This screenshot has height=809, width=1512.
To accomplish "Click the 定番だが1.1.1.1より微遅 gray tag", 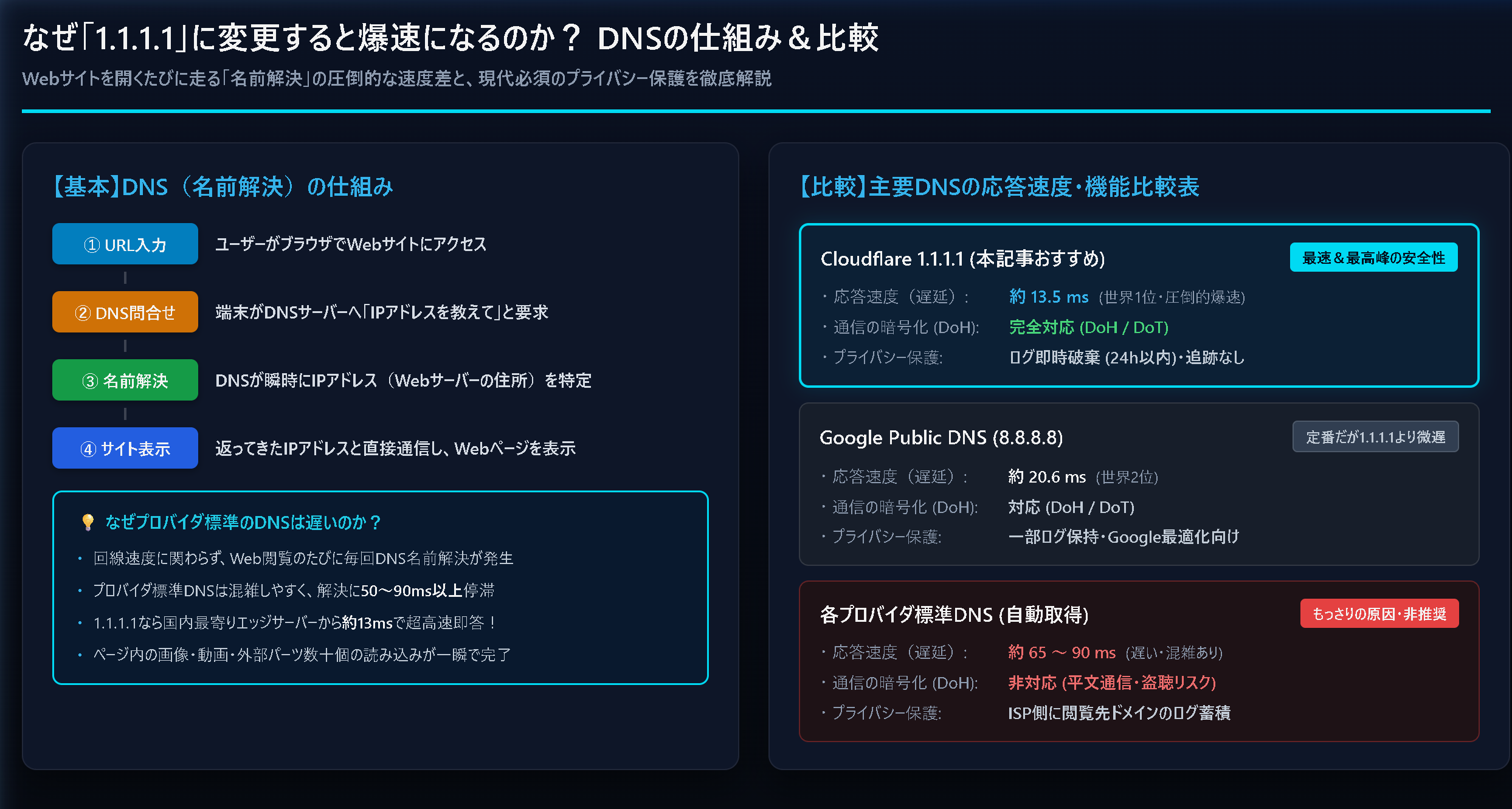I will 1375,437.
